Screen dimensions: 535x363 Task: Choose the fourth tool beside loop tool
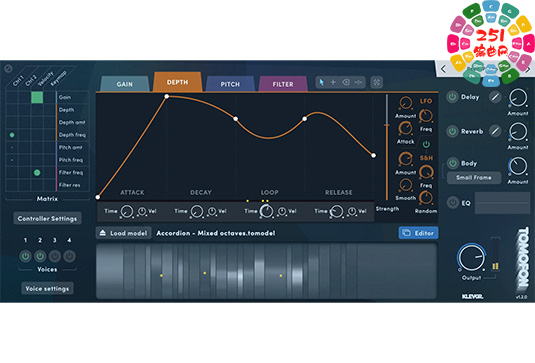[358, 82]
